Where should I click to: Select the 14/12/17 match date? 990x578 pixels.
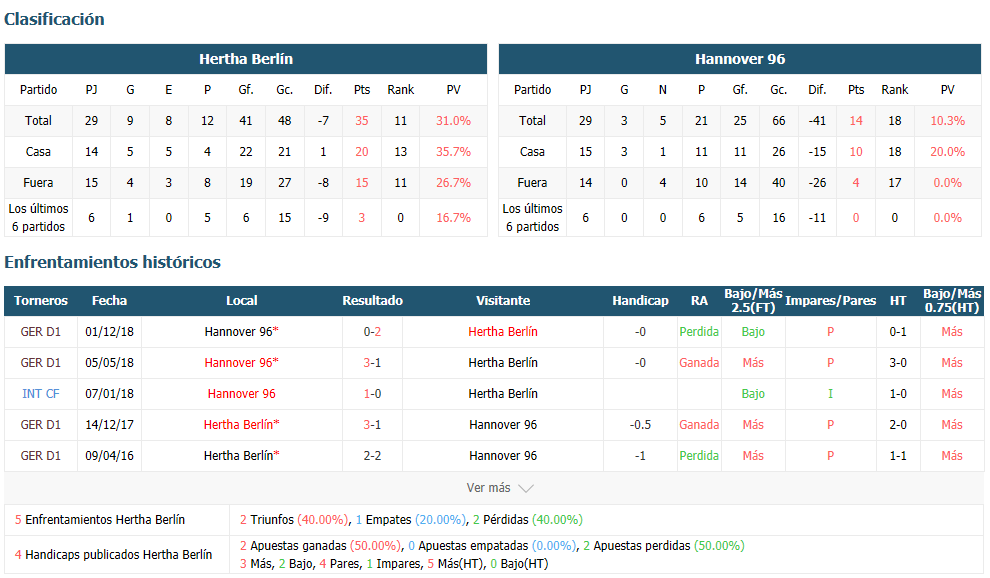[109, 424]
